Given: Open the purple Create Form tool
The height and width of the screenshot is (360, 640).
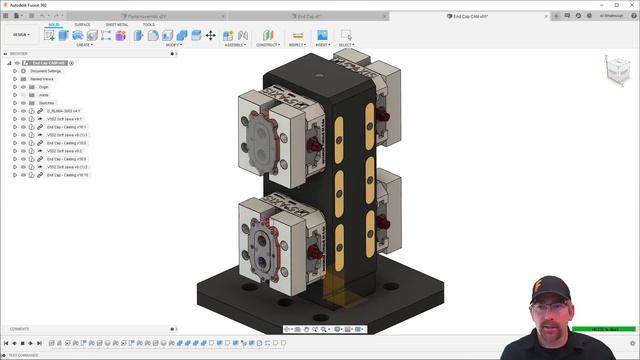Looking at the screenshot, I should pyautogui.click(x=120, y=35).
